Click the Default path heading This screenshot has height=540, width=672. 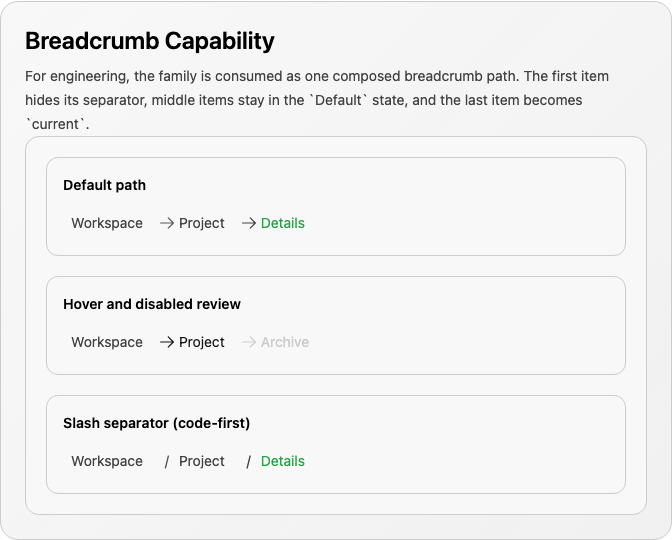[104, 185]
